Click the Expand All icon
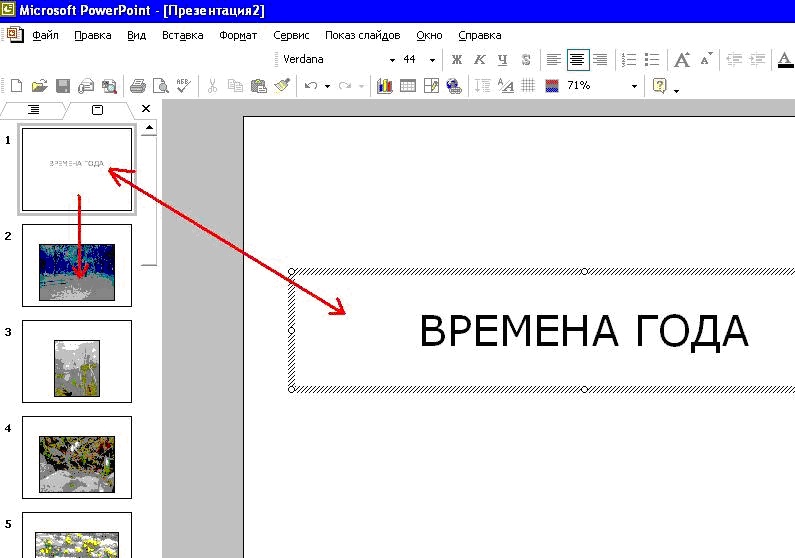The width and height of the screenshot is (795, 558). (482, 86)
